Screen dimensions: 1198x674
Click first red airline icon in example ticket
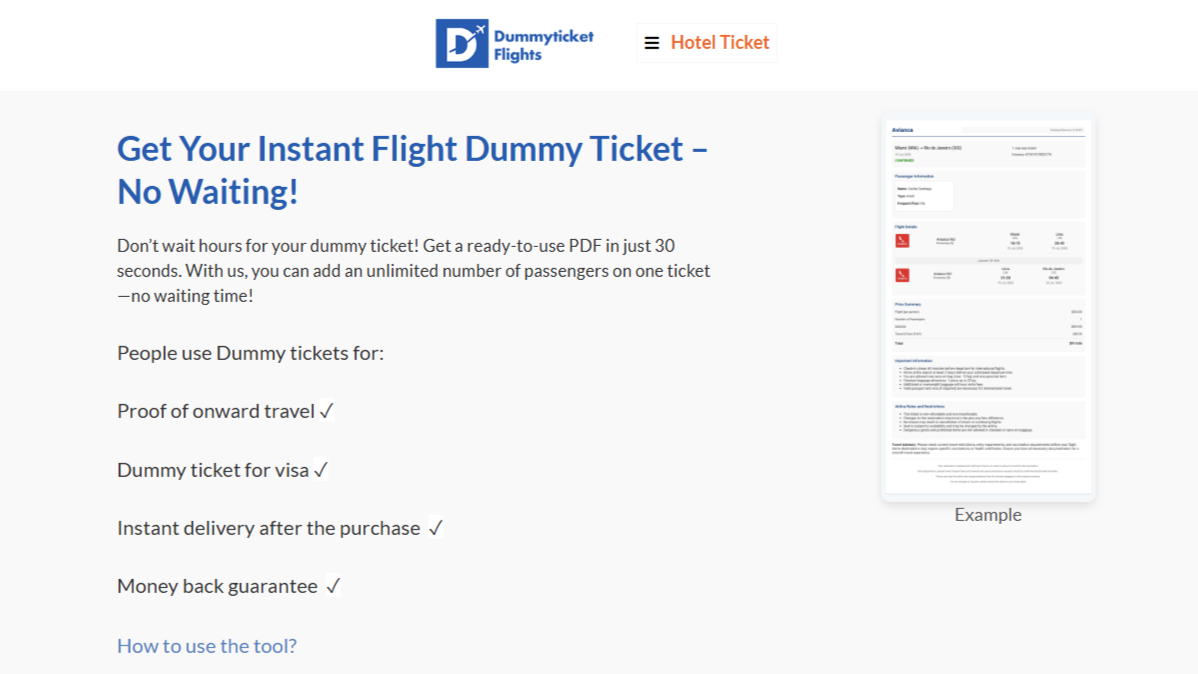click(x=902, y=241)
